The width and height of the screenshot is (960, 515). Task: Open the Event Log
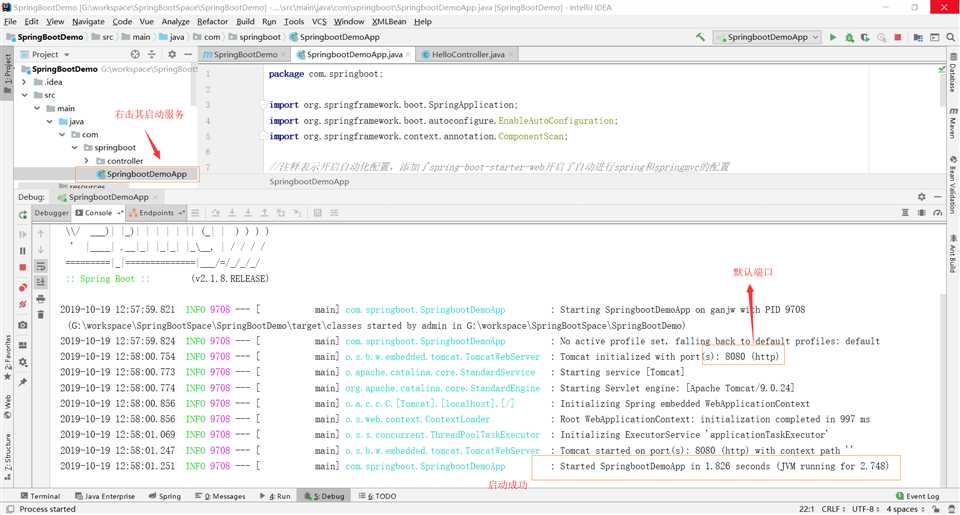(917, 496)
